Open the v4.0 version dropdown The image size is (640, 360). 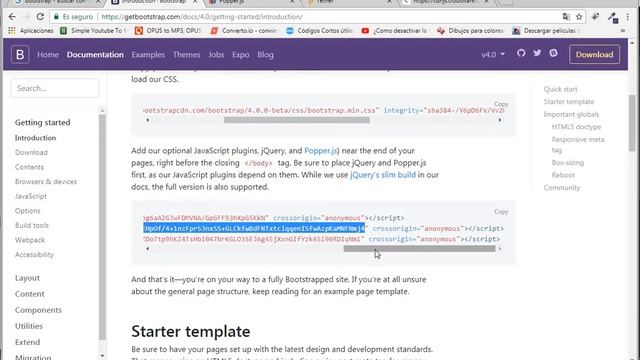click(493, 54)
